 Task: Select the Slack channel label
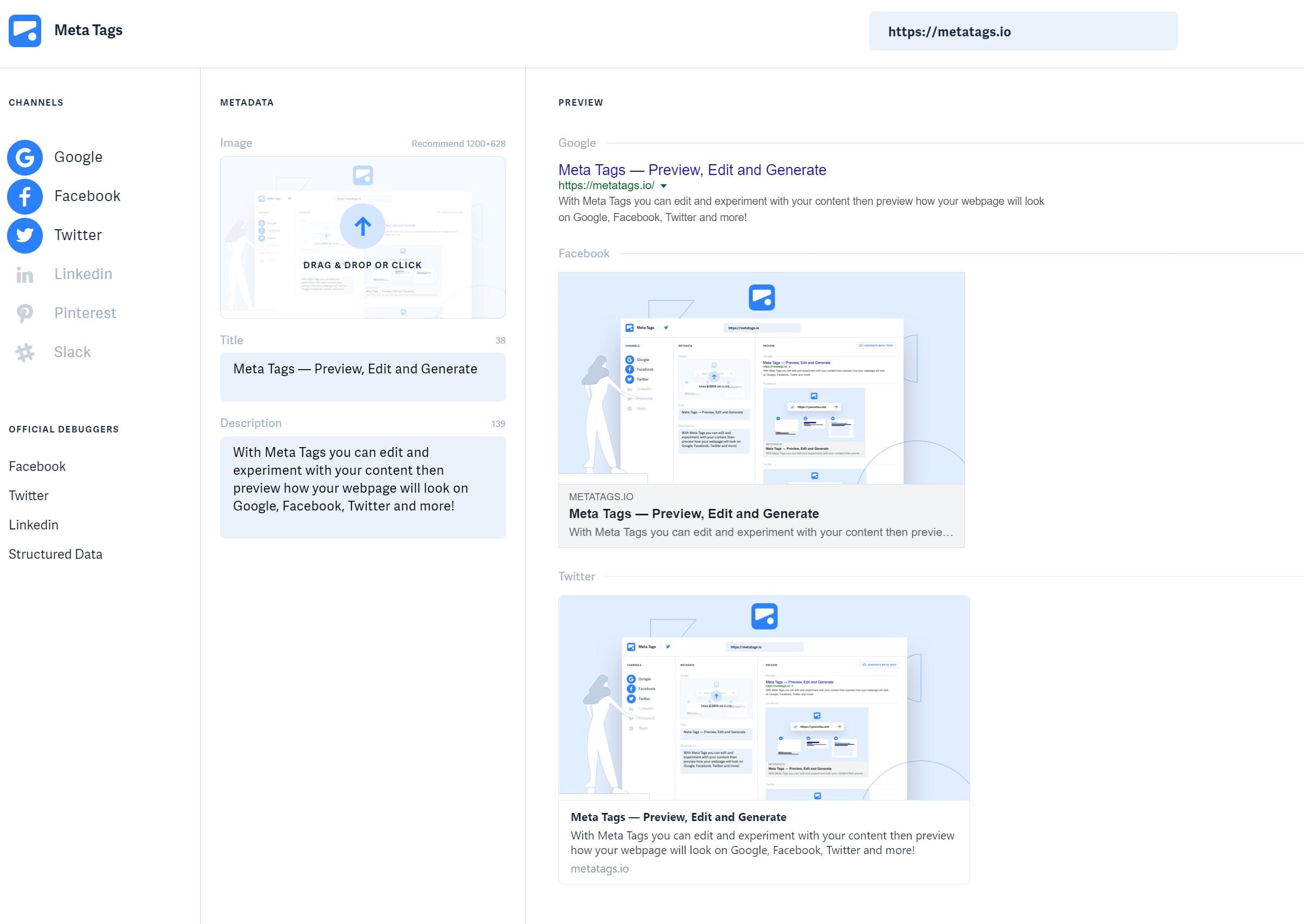pos(72,352)
